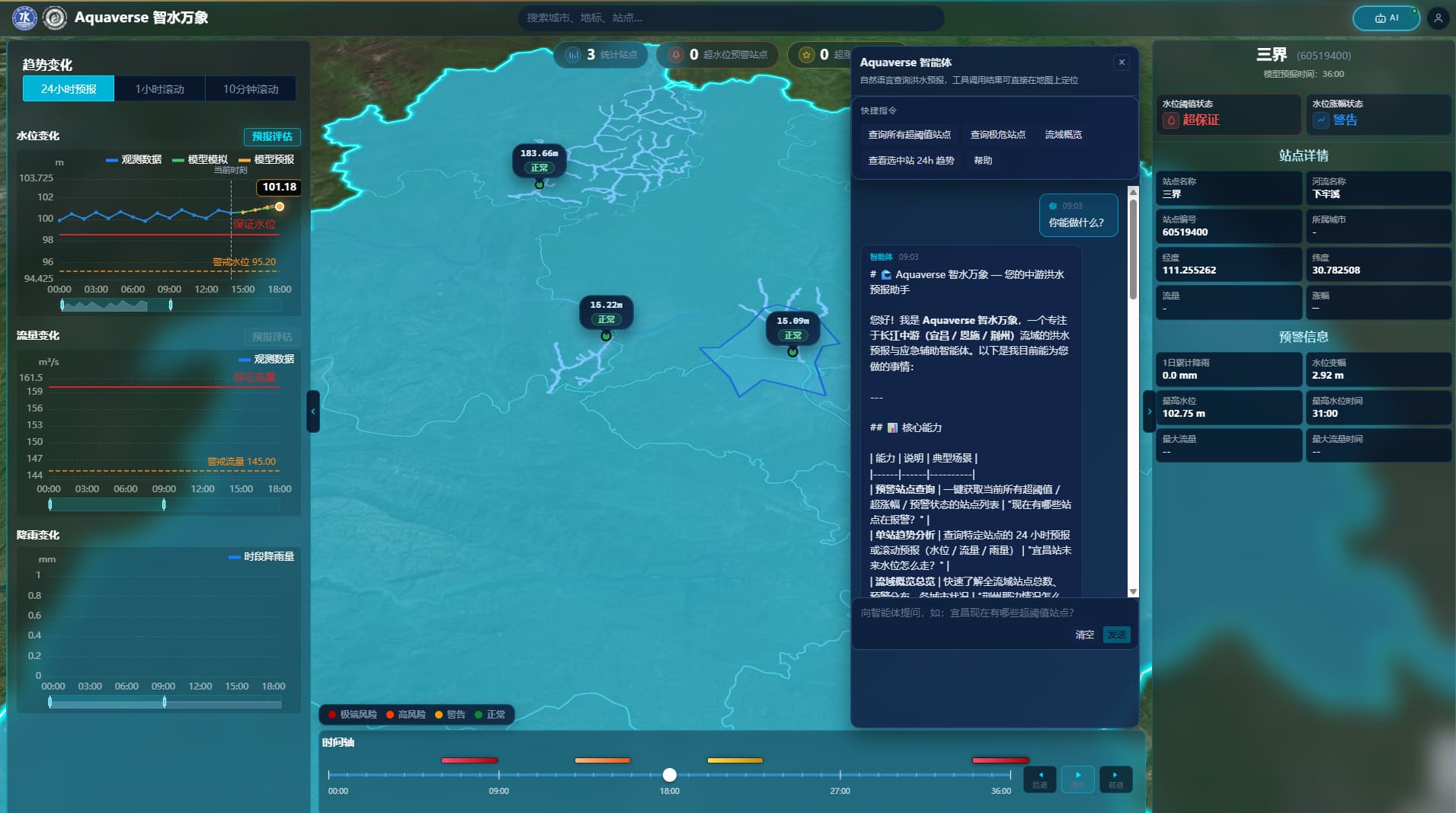Viewport: 1456px width, 813px height.
Task: Focus the 向智能体提问 chat input box
Action: click(x=994, y=613)
